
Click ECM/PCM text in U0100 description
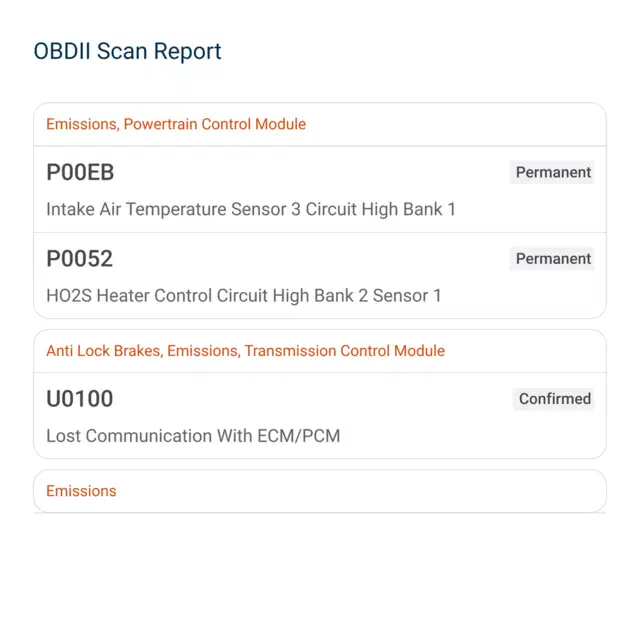[298, 436]
